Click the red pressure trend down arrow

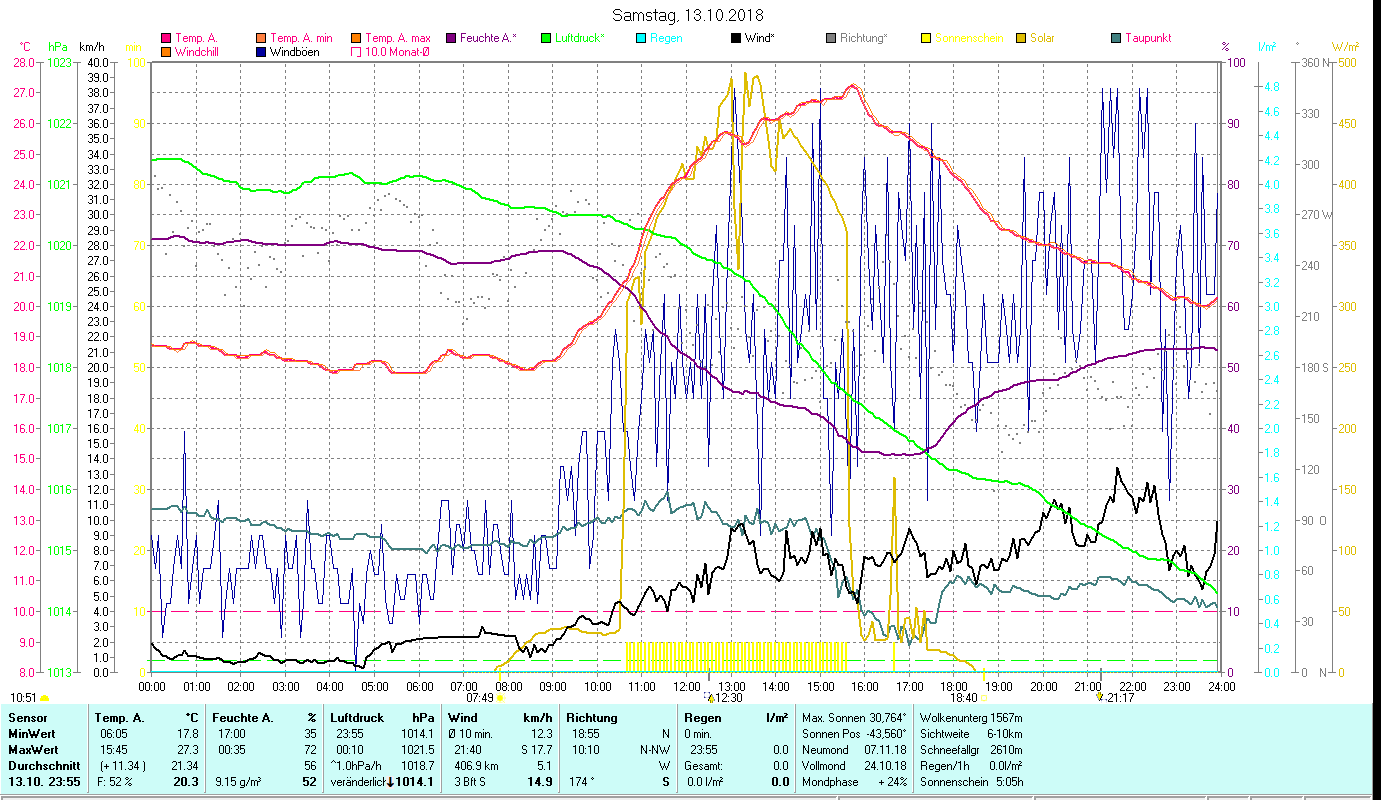click(x=388, y=782)
